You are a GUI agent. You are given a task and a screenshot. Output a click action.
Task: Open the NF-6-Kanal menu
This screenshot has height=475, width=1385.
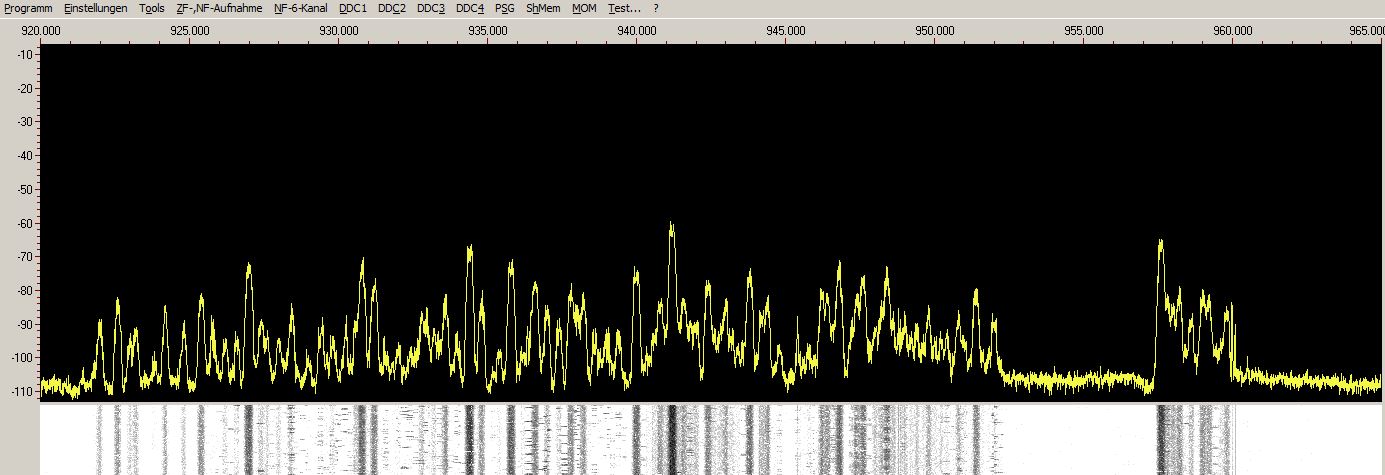(300, 8)
